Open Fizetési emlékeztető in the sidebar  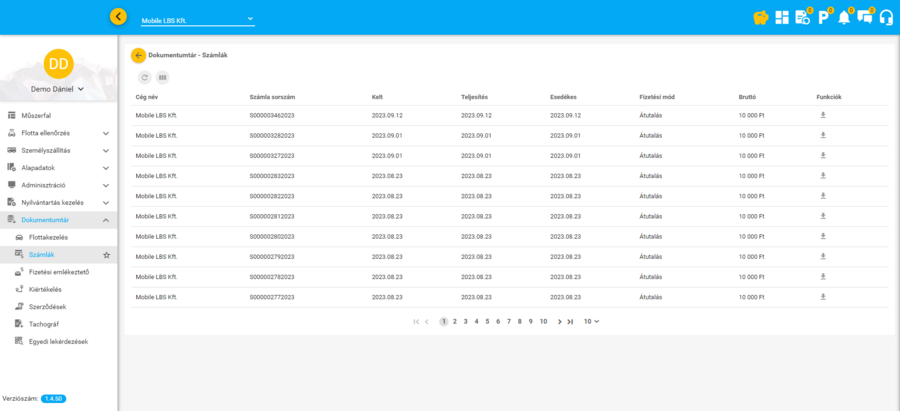60,272
